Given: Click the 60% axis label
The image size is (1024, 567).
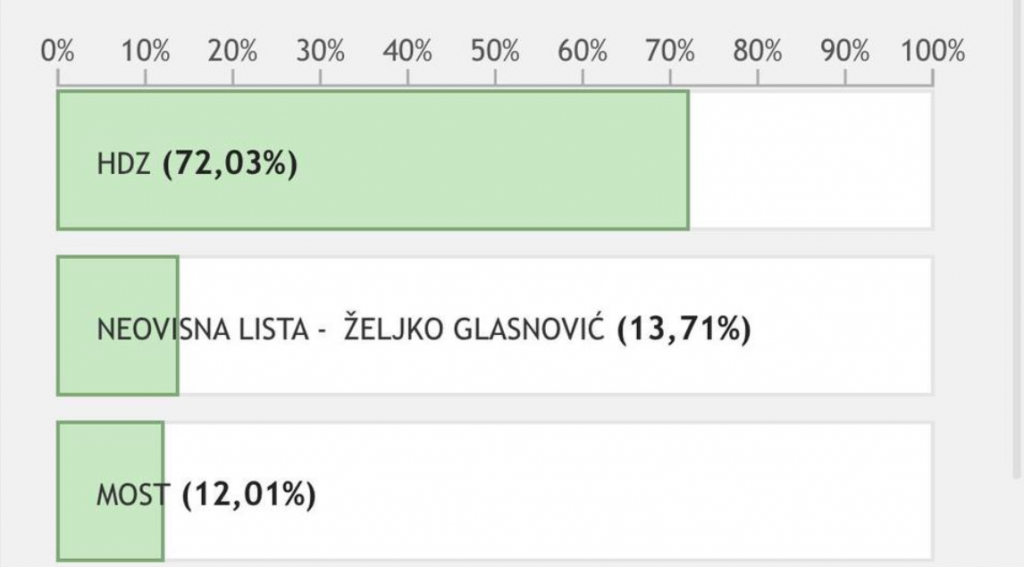Looking at the screenshot, I should (583, 51).
